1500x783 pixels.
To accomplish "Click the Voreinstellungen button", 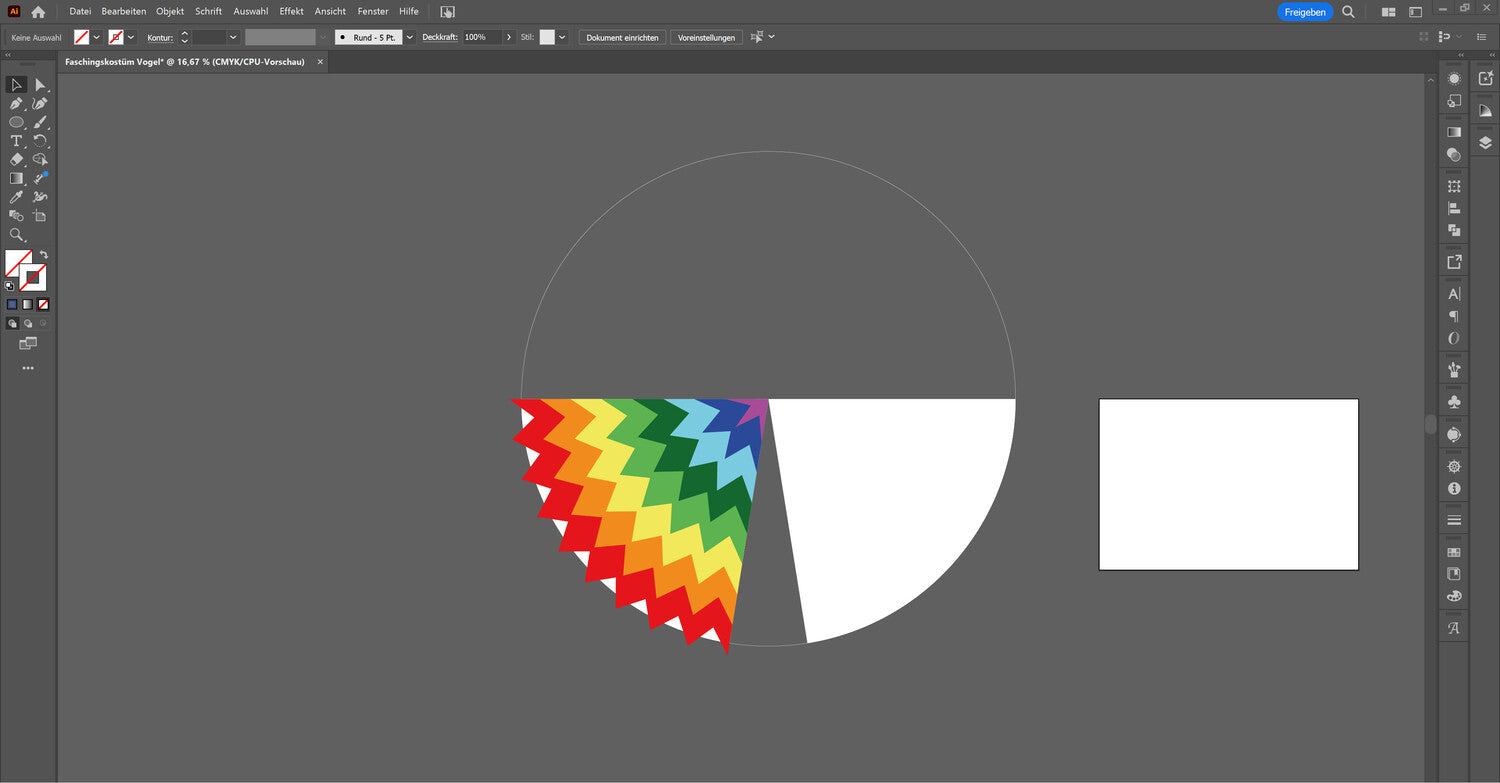I will [706, 37].
